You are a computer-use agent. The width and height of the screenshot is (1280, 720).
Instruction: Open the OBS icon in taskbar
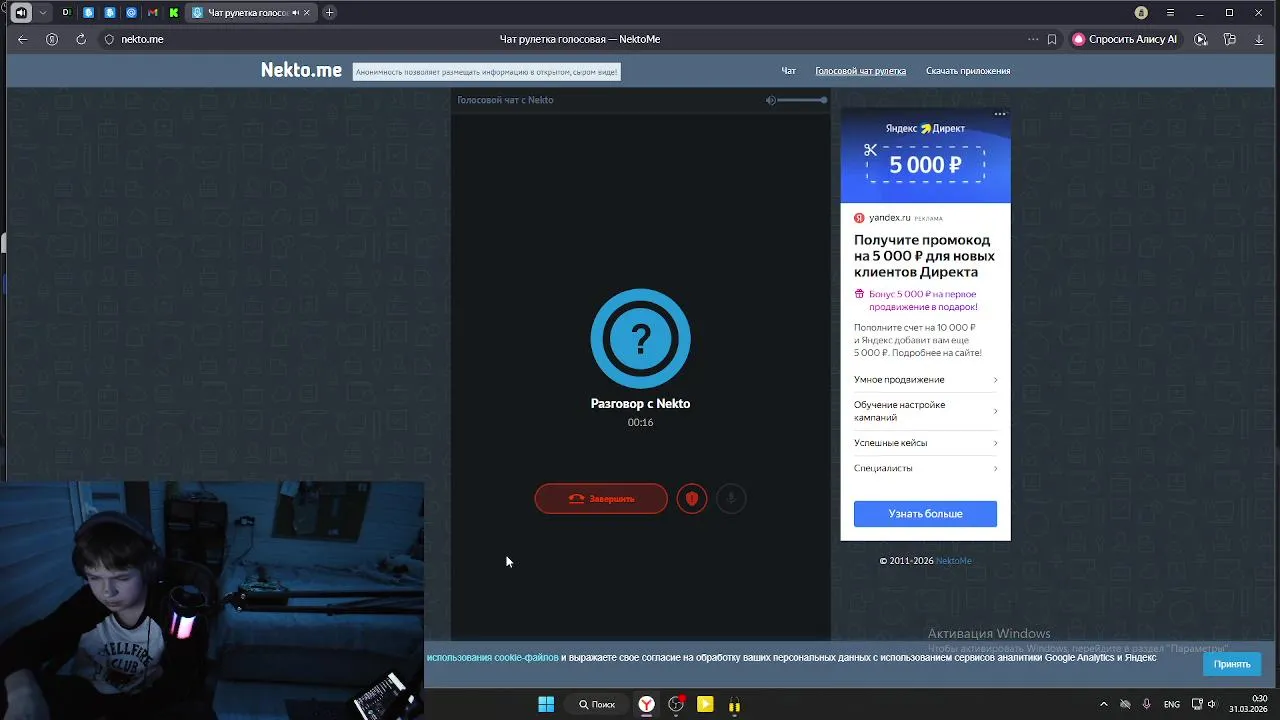(x=676, y=705)
